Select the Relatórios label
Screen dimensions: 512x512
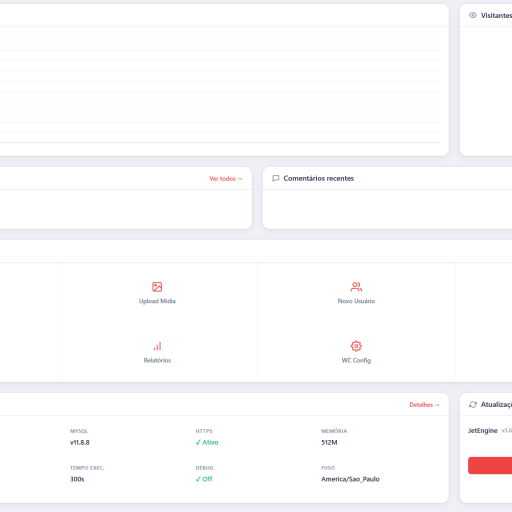(x=157, y=360)
